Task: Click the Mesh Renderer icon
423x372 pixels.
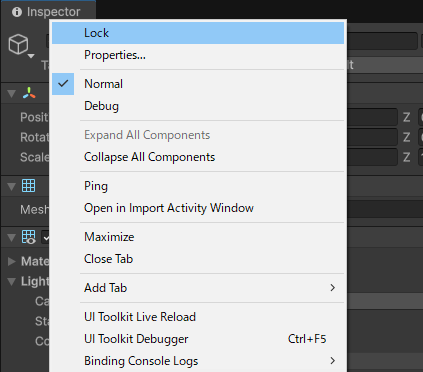Action: pyautogui.click(x=28, y=237)
